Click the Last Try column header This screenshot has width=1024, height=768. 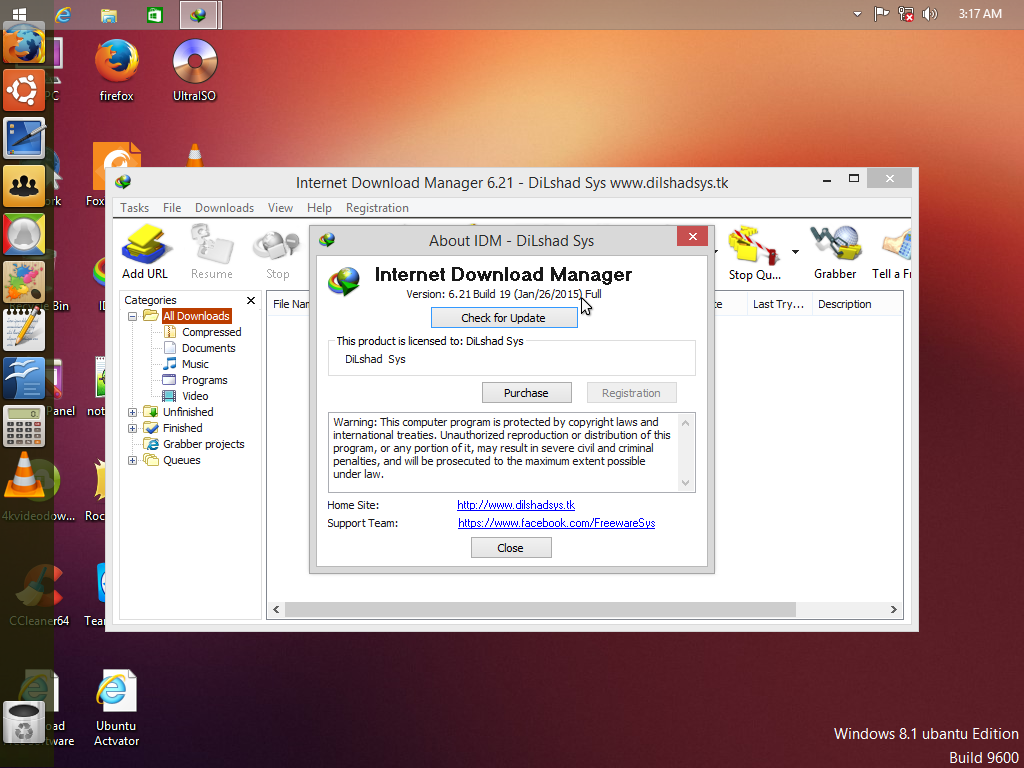click(778, 304)
